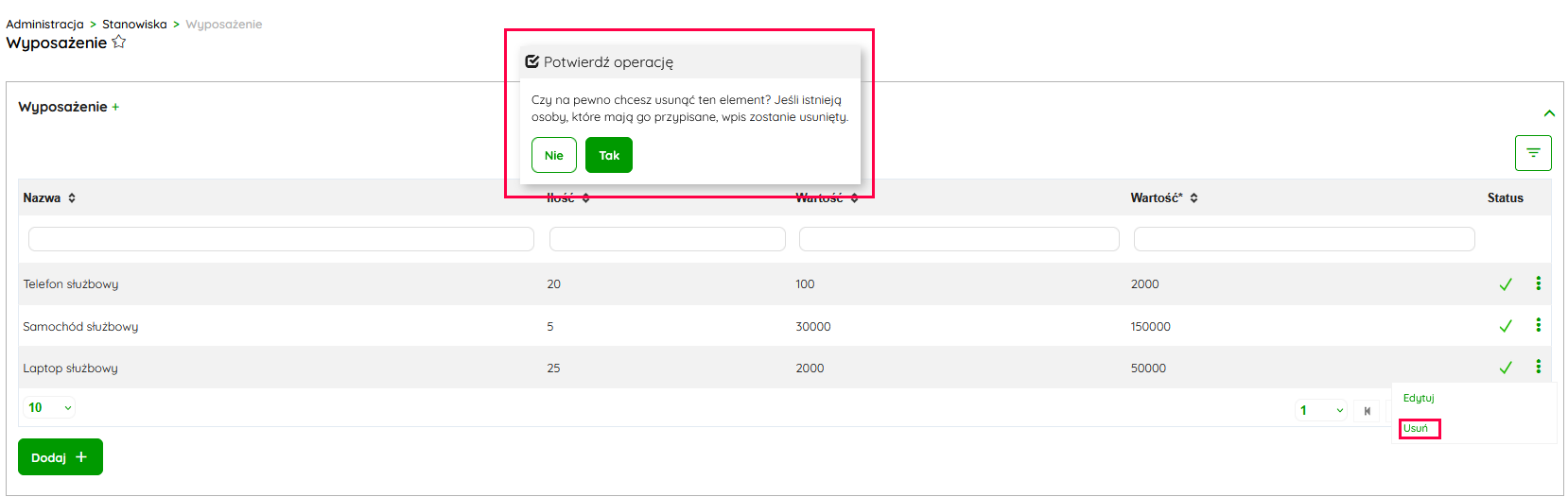The image size is (1568, 497).
Task: Open the rows-per-page dropdown showing 10
Action: click(x=49, y=408)
